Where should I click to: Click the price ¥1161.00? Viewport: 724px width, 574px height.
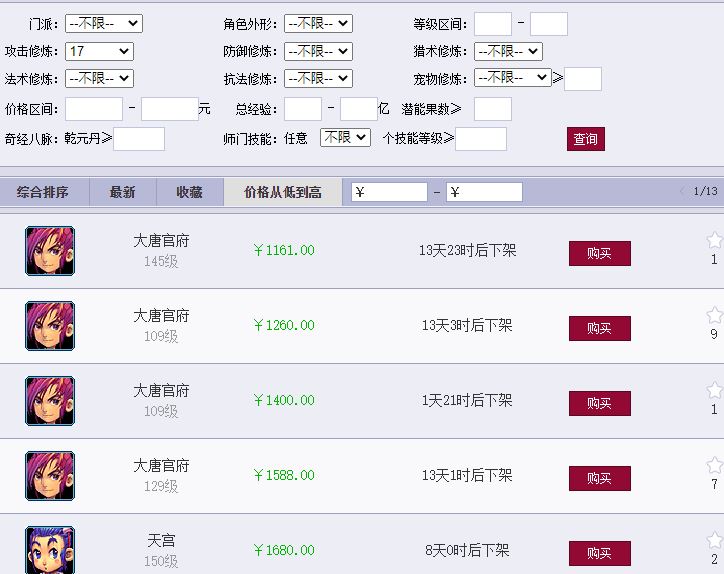click(284, 250)
